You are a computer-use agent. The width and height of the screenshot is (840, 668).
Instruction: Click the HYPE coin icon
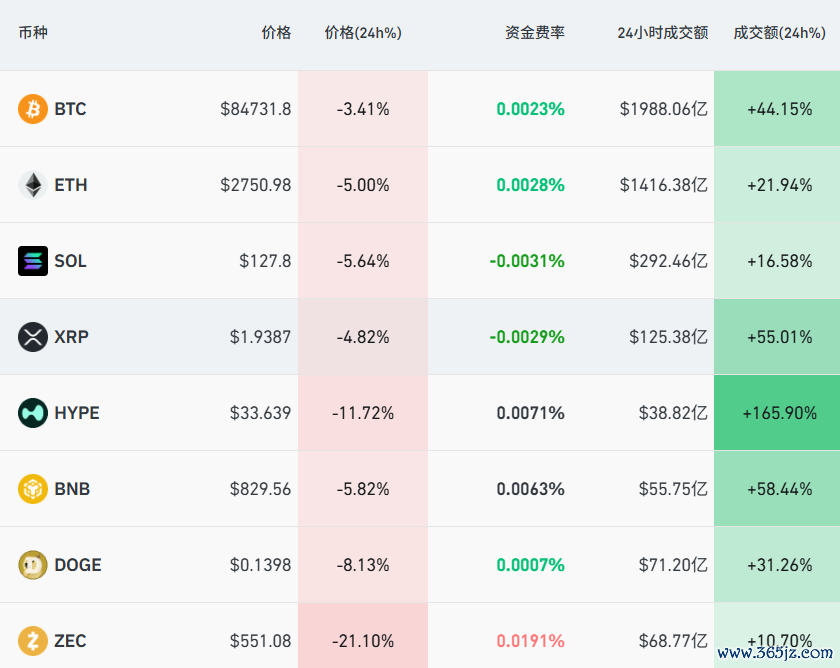pos(33,413)
